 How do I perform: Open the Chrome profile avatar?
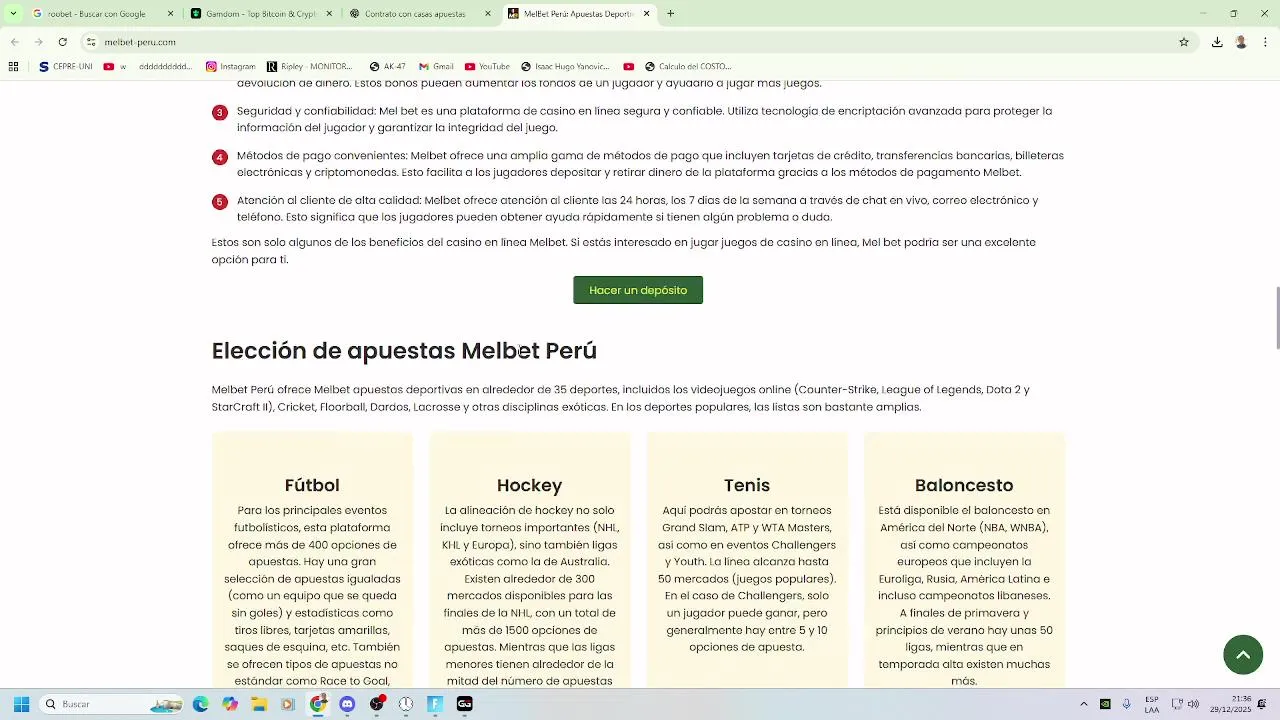[1241, 42]
